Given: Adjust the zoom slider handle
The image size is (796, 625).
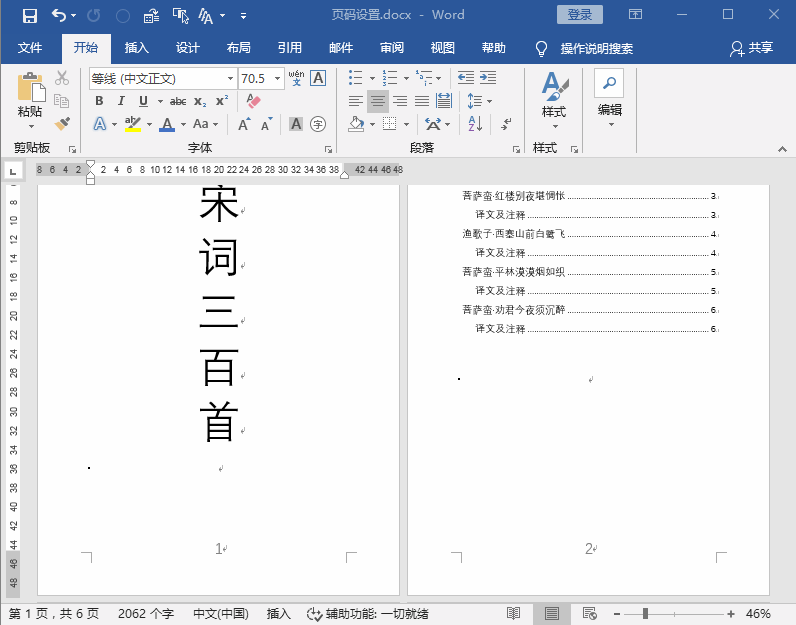Looking at the screenshot, I should click(645, 614).
